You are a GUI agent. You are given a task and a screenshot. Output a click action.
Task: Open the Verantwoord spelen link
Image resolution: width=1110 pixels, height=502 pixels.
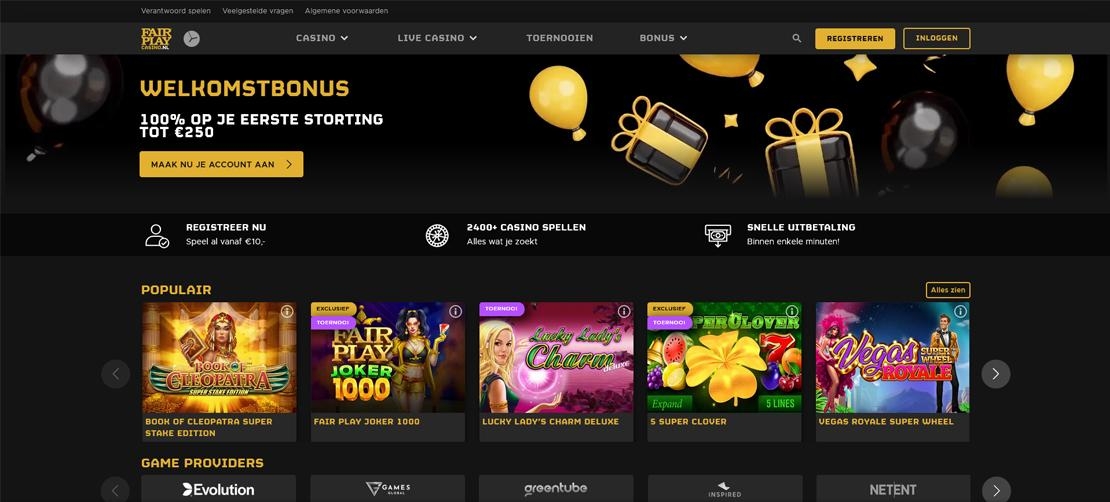(176, 11)
